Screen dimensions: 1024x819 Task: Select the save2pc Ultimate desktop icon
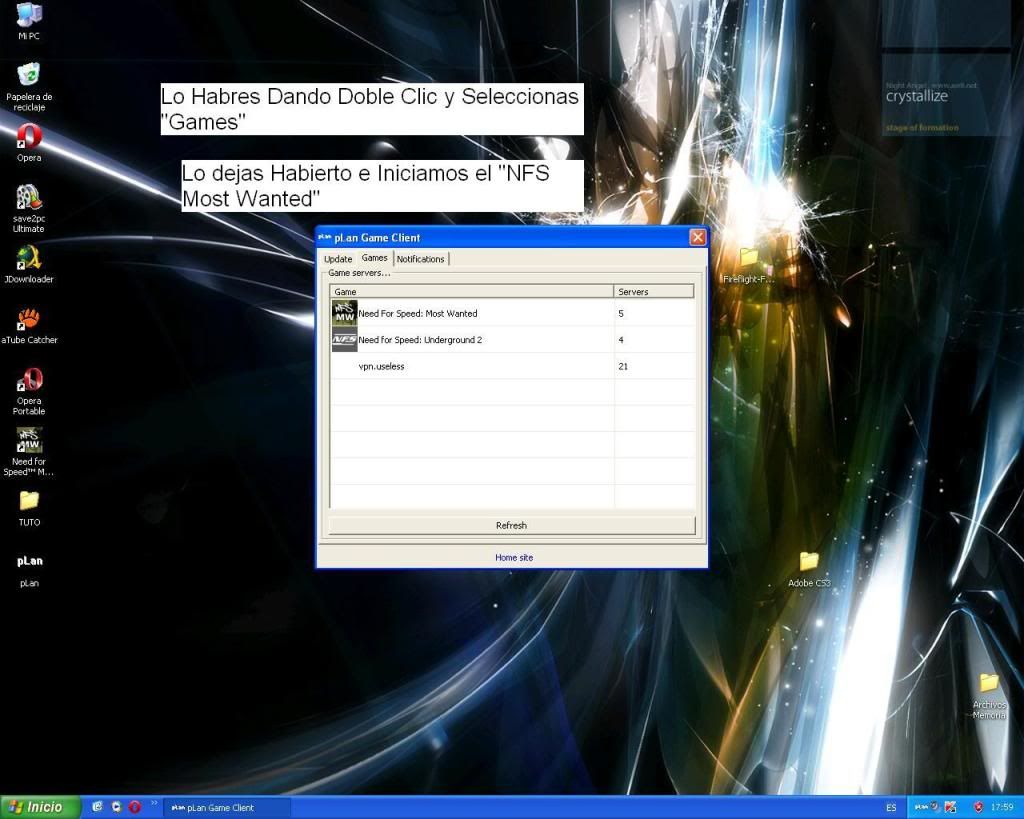(x=29, y=208)
